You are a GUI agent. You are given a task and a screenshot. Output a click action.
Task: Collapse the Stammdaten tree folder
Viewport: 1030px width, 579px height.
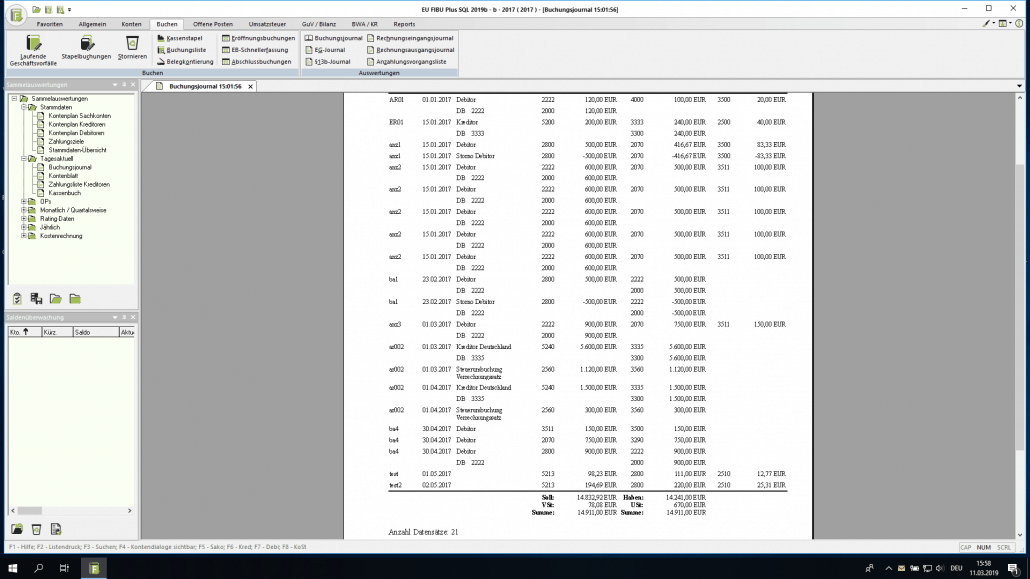pyautogui.click(x=24, y=107)
